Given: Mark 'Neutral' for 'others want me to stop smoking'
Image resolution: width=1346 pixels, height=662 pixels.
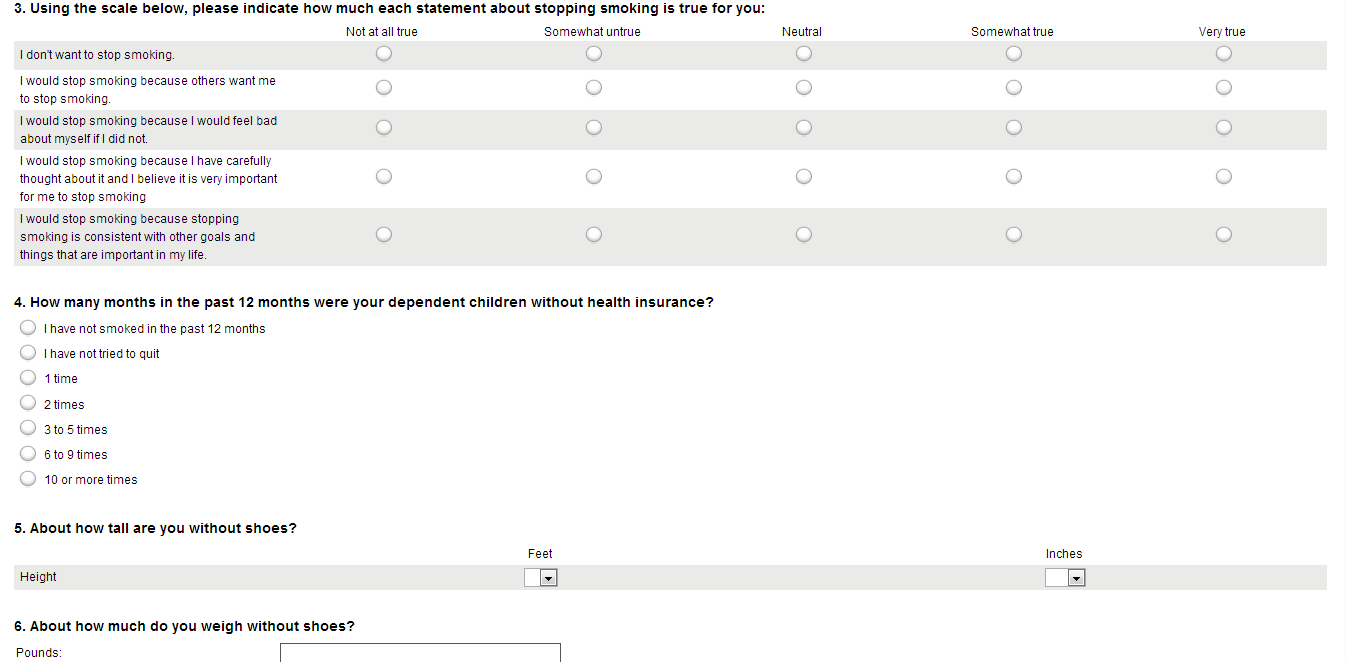Looking at the screenshot, I should click(x=803, y=88).
